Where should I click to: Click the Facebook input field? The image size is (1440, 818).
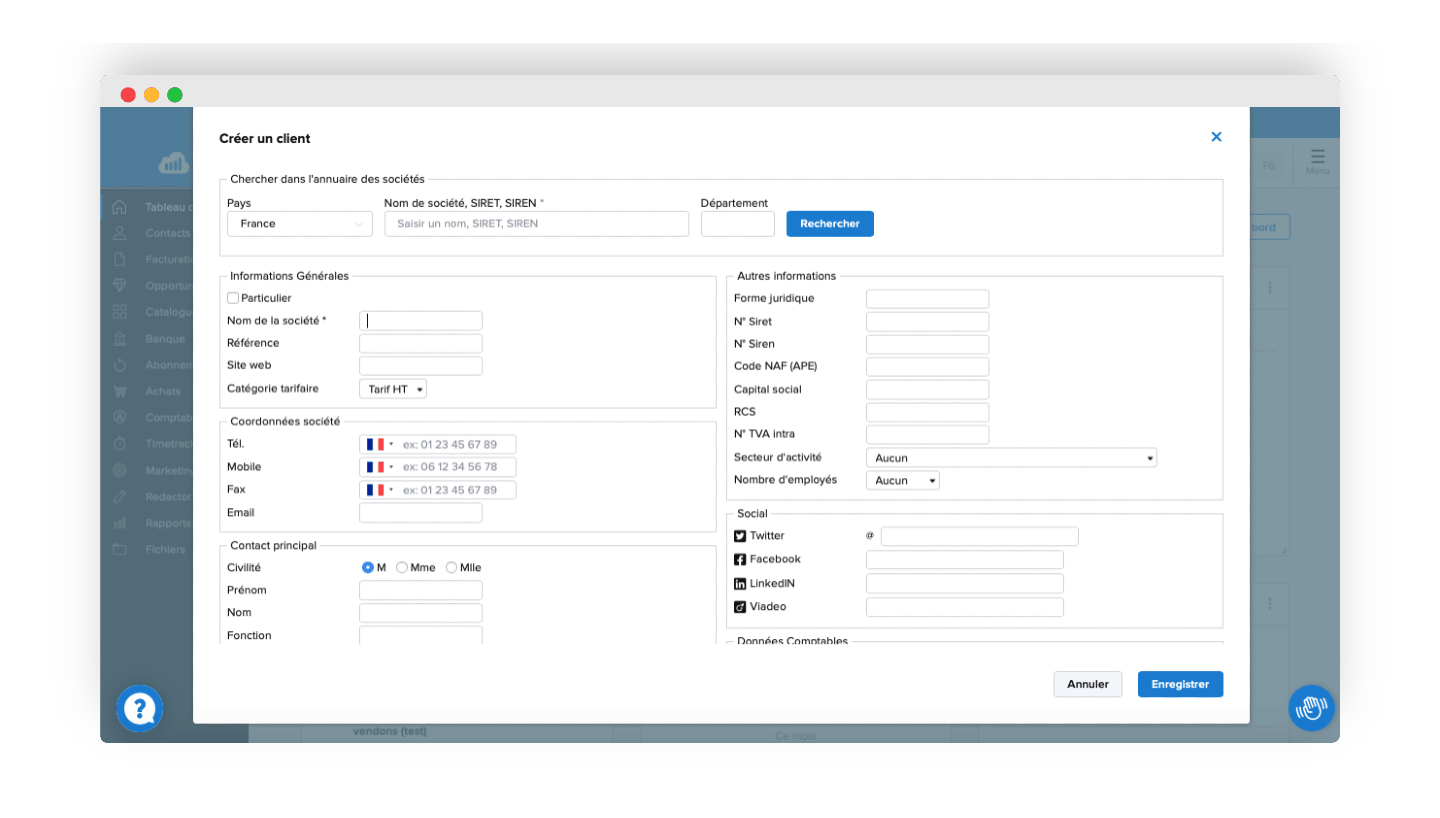(x=965, y=560)
